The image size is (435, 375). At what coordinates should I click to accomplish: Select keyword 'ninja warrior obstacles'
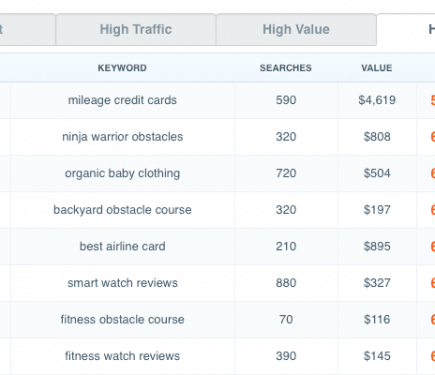coord(122,137)
